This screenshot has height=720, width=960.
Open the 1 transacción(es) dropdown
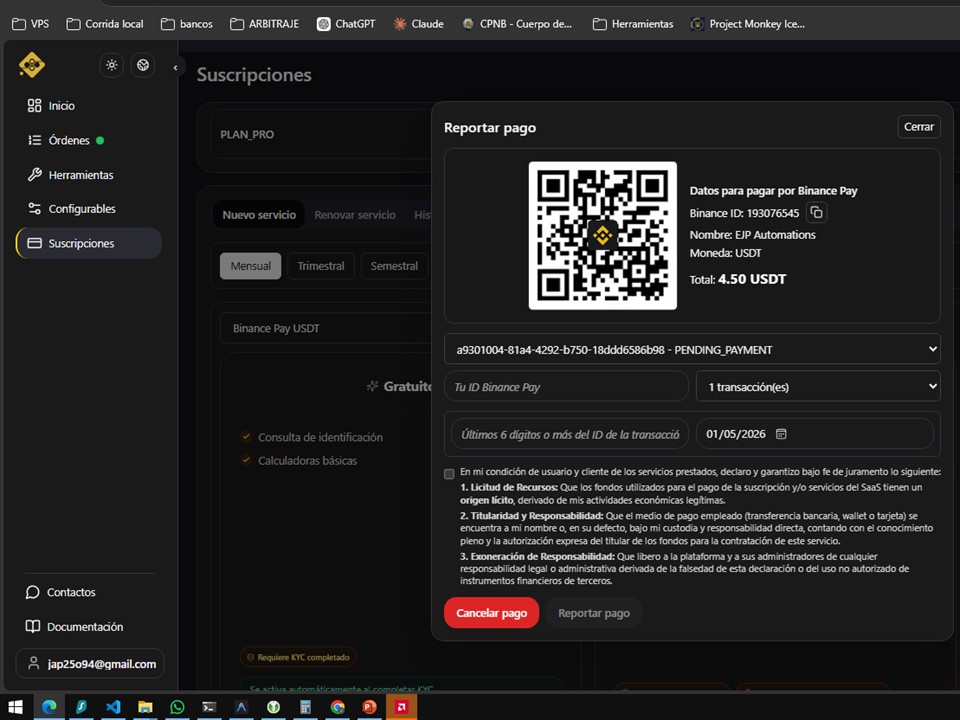tap(818, 387)
